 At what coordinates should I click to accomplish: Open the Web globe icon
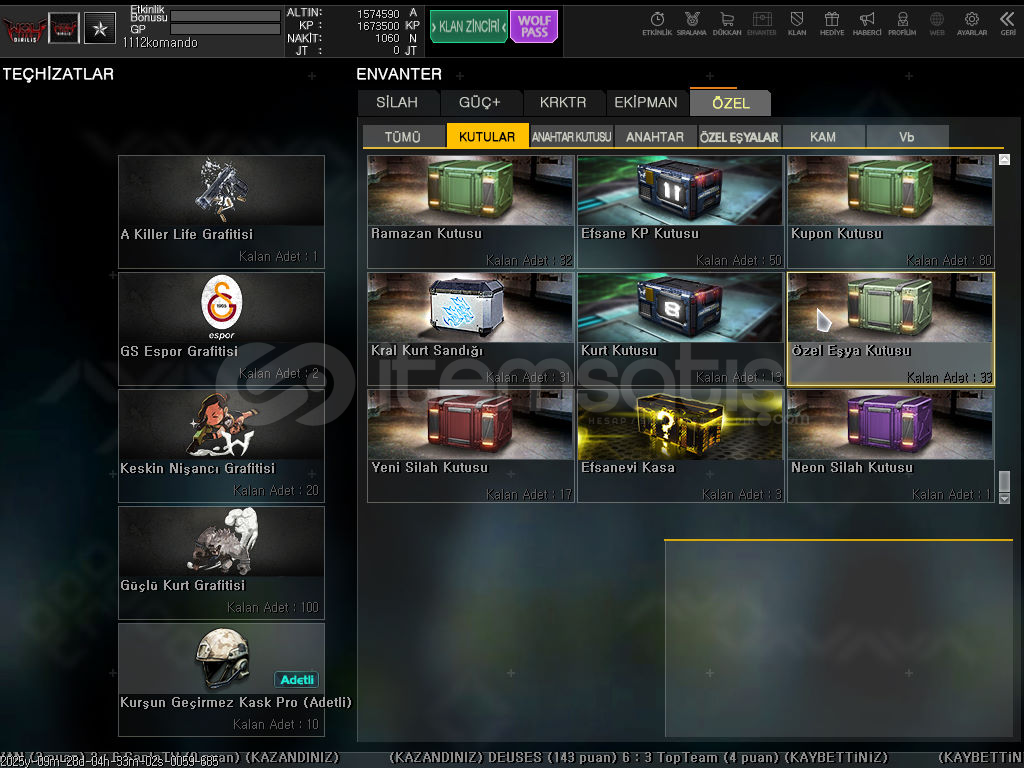(x=937, y=24)
